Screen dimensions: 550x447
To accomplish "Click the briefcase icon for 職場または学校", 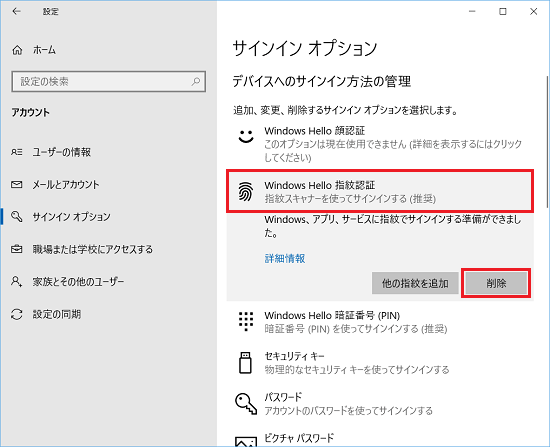I will 16,249.
